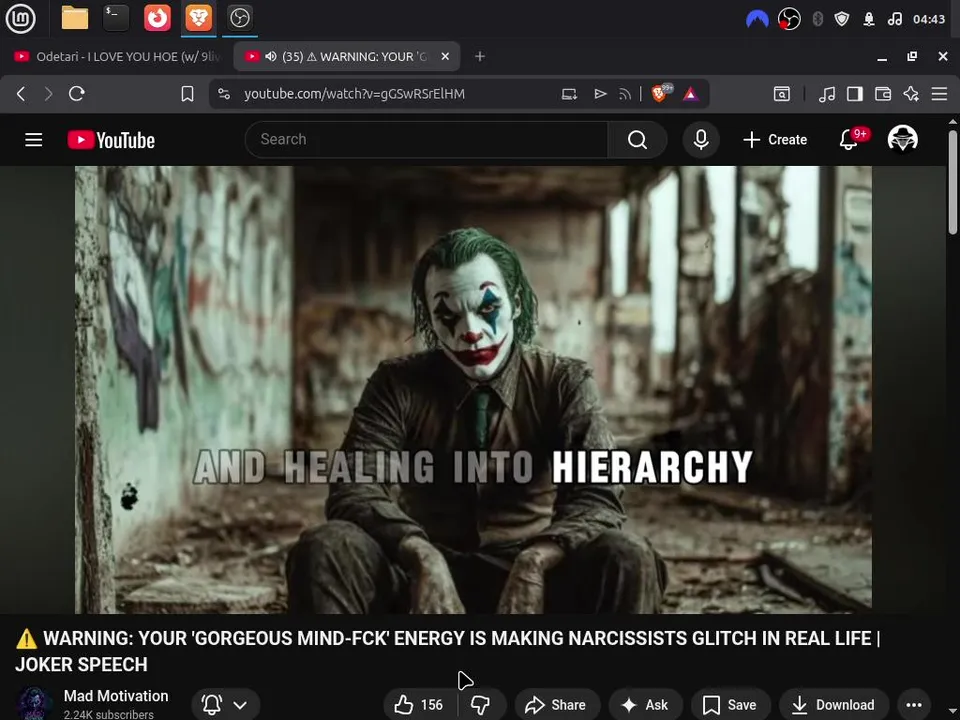
Task: Focus the YouTube Search box
Action: pos(426,140)
